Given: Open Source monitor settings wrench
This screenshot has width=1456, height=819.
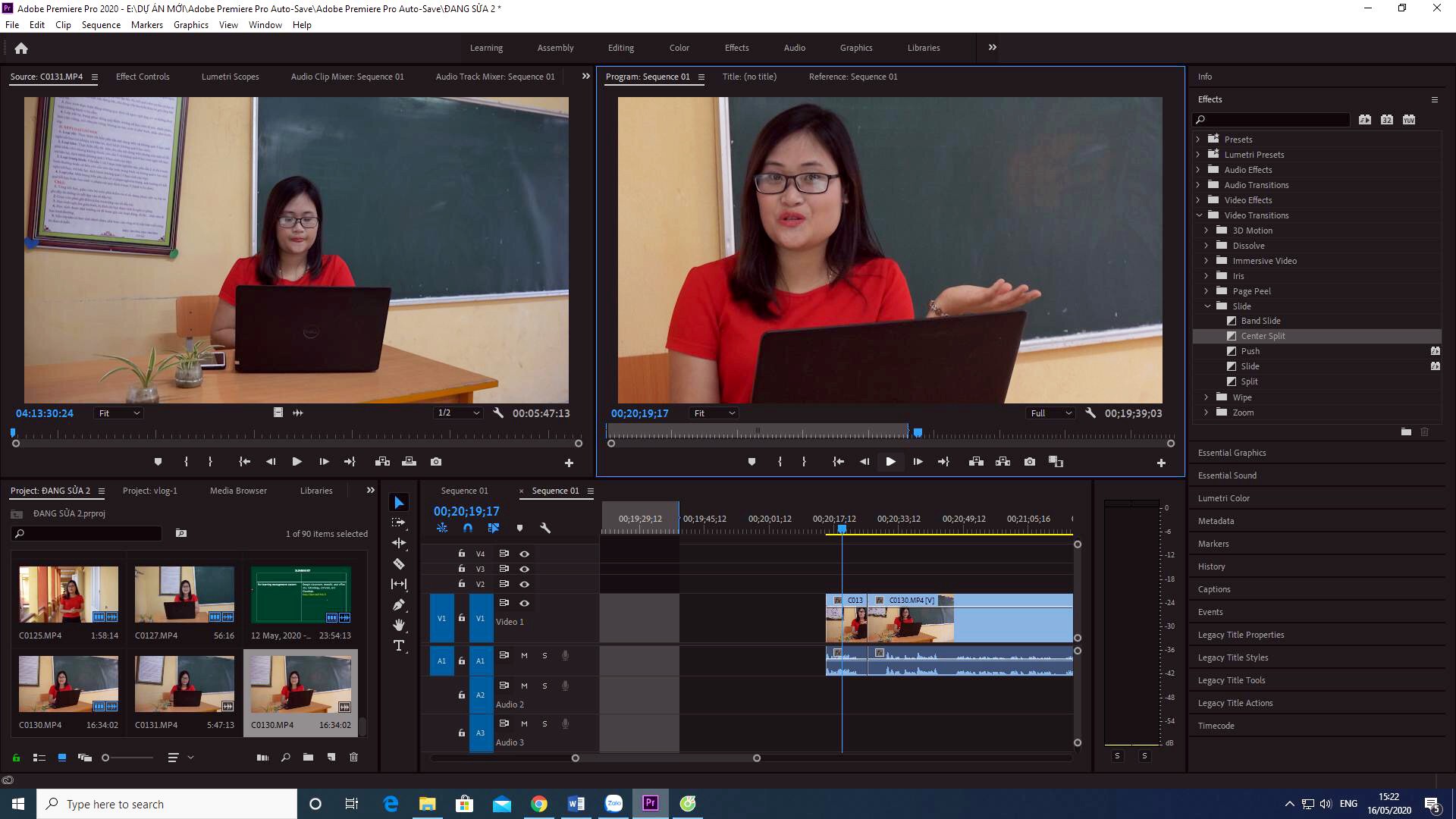Looking at the screenshot, I should click(x=498, y=413).
